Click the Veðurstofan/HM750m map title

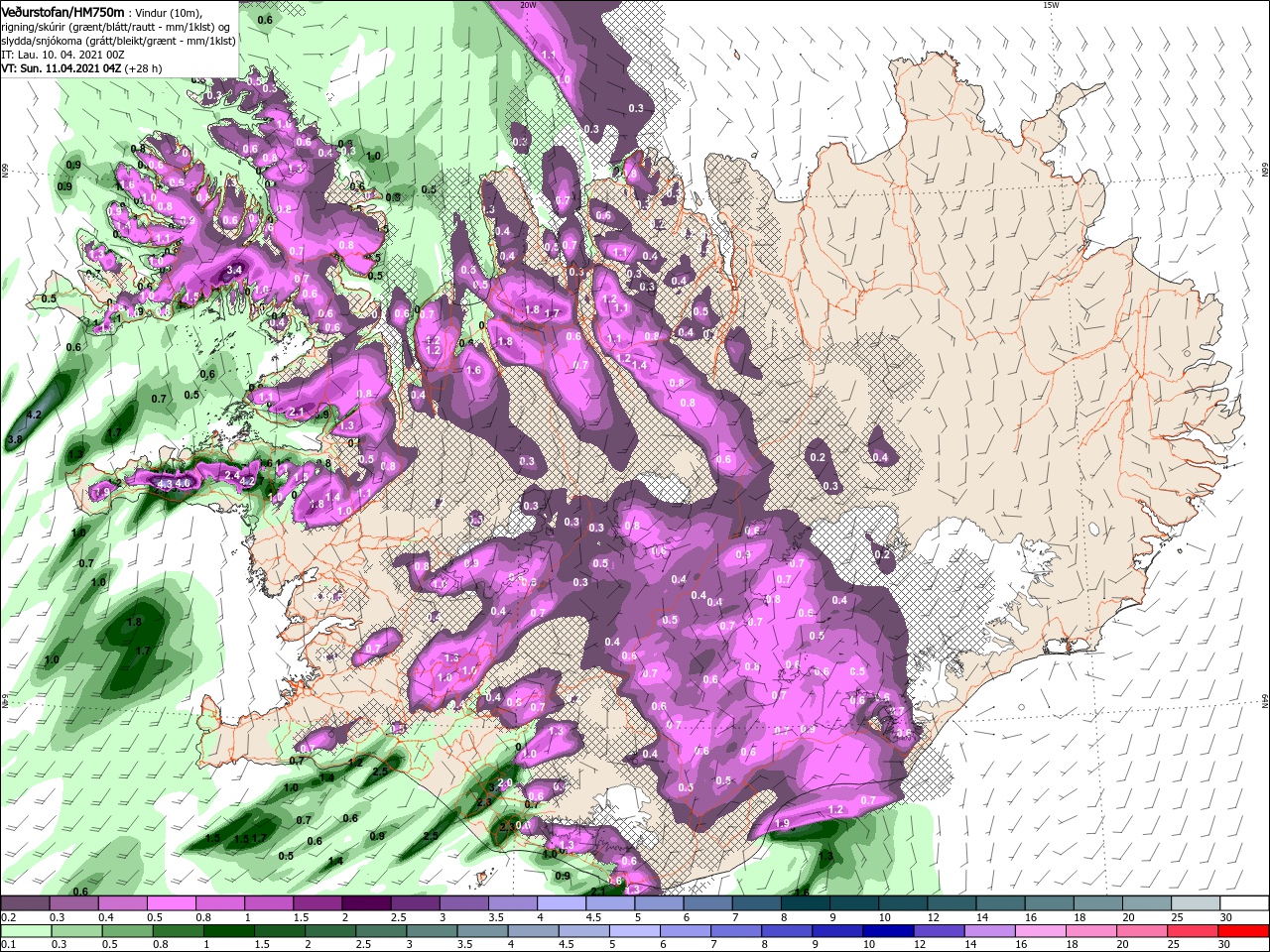(63, 12)
